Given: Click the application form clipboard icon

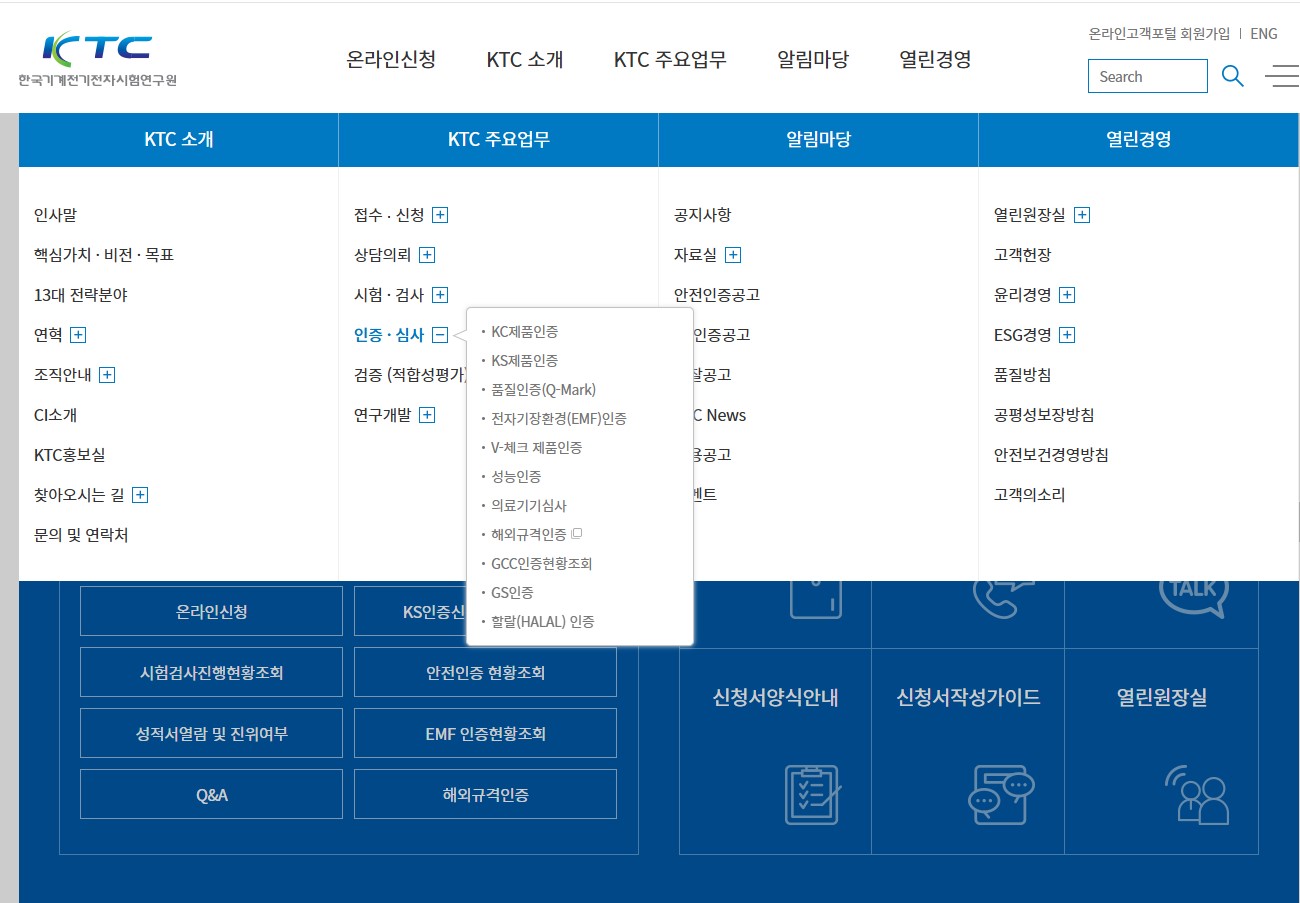Looking at the screenshot, I should click(813, 794).
